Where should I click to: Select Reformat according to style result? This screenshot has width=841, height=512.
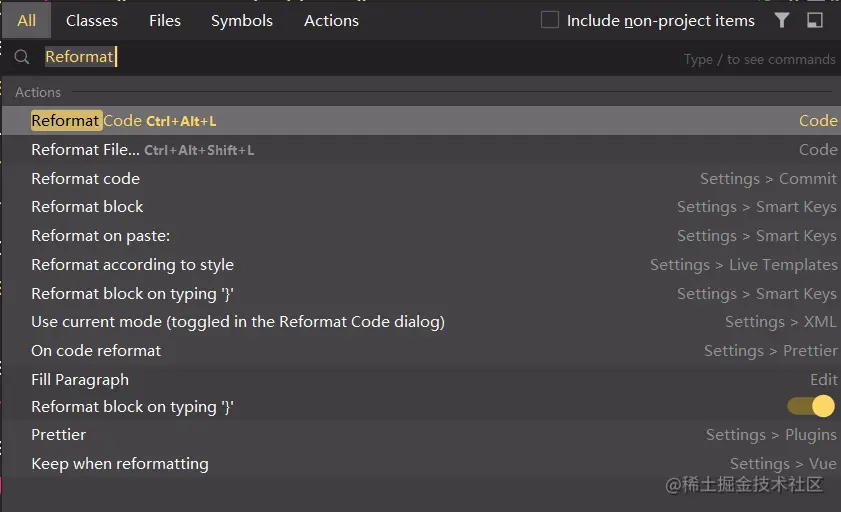tap(133, 265)
